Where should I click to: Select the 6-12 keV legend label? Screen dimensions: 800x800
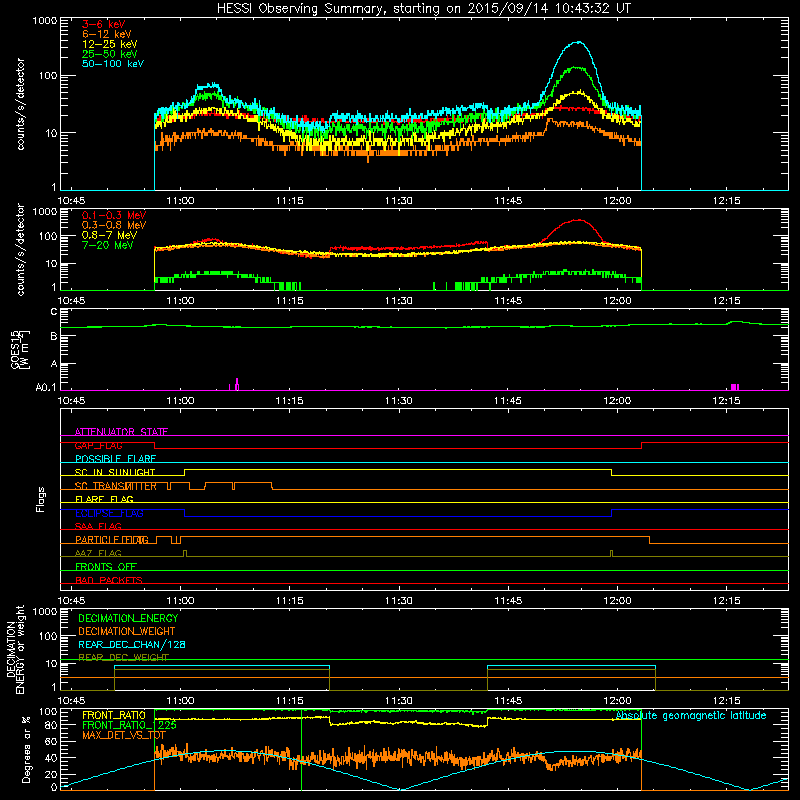[107, 34]
